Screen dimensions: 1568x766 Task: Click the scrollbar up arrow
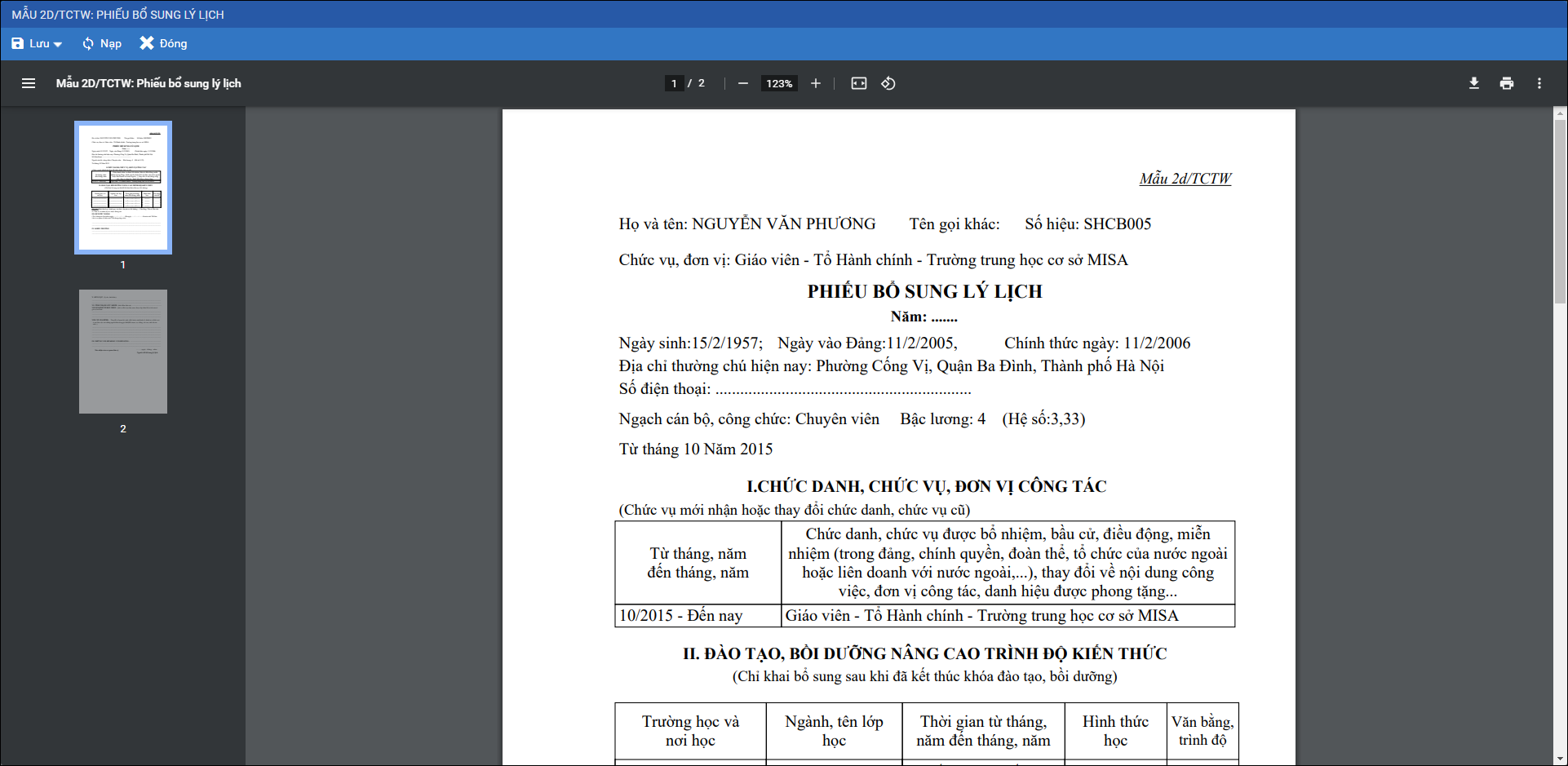[1560, 113]
